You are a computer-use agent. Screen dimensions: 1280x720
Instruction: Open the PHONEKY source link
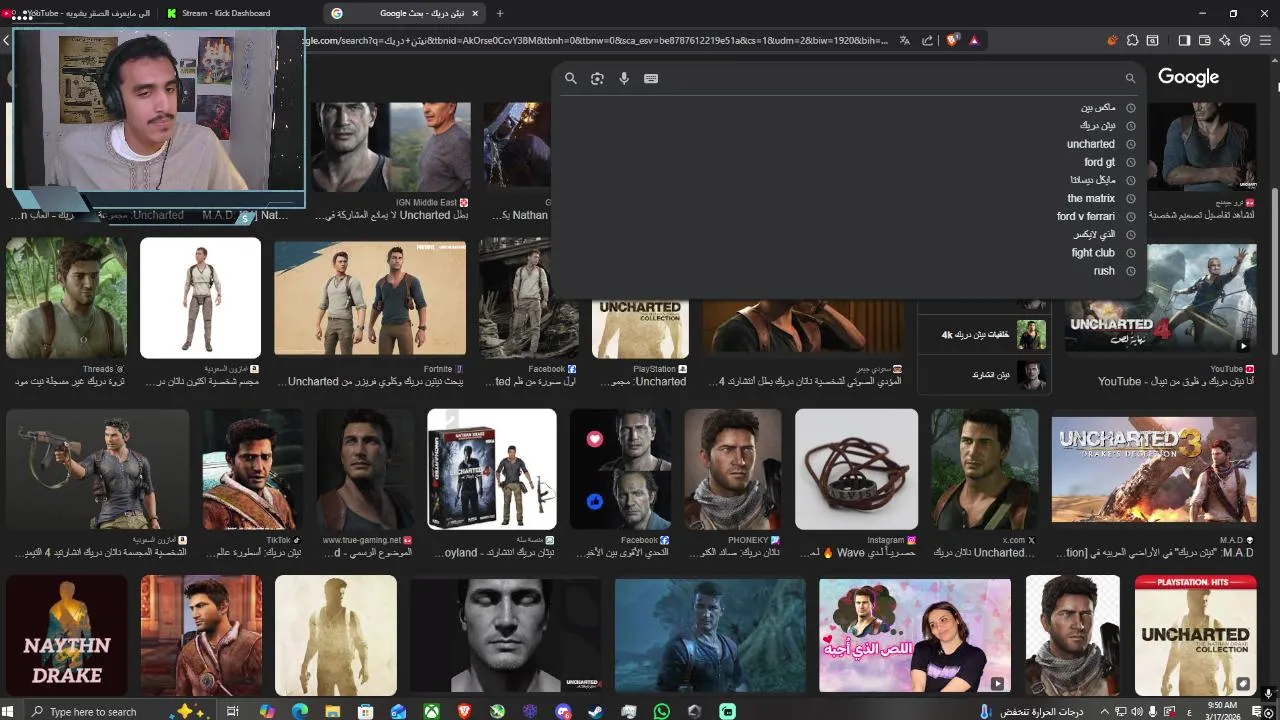pyautogui.click(x=755, y=540)
